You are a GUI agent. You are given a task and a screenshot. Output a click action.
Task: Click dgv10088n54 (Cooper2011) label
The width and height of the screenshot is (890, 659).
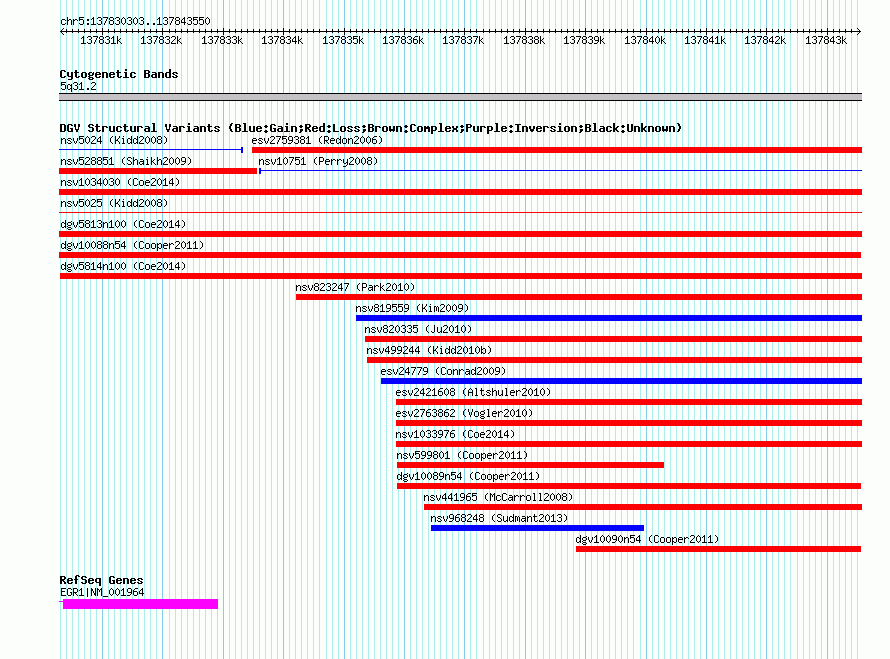(x=132, y=245)
